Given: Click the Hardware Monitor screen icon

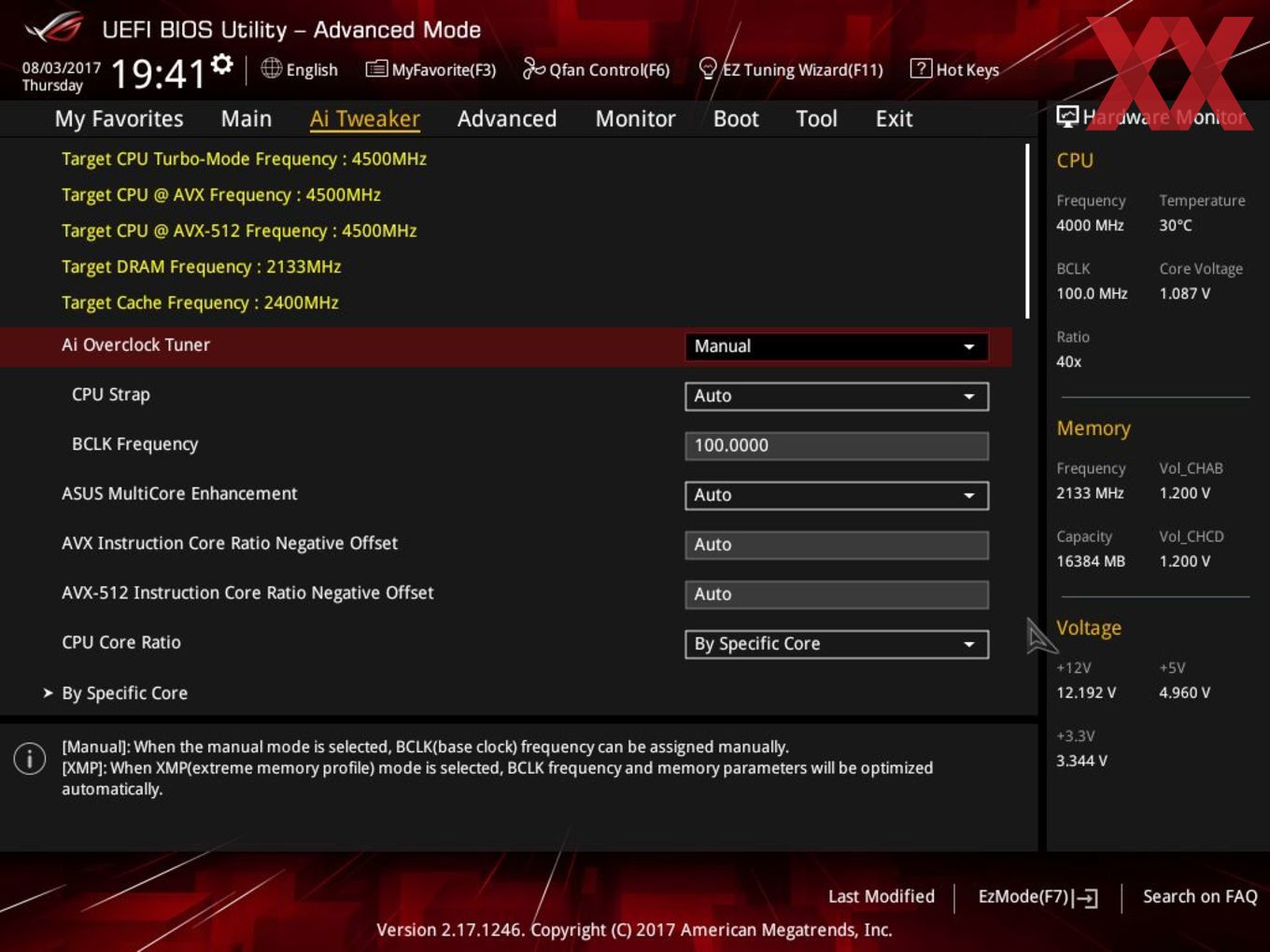Looking at the screenshot, I should point(1066,117).
